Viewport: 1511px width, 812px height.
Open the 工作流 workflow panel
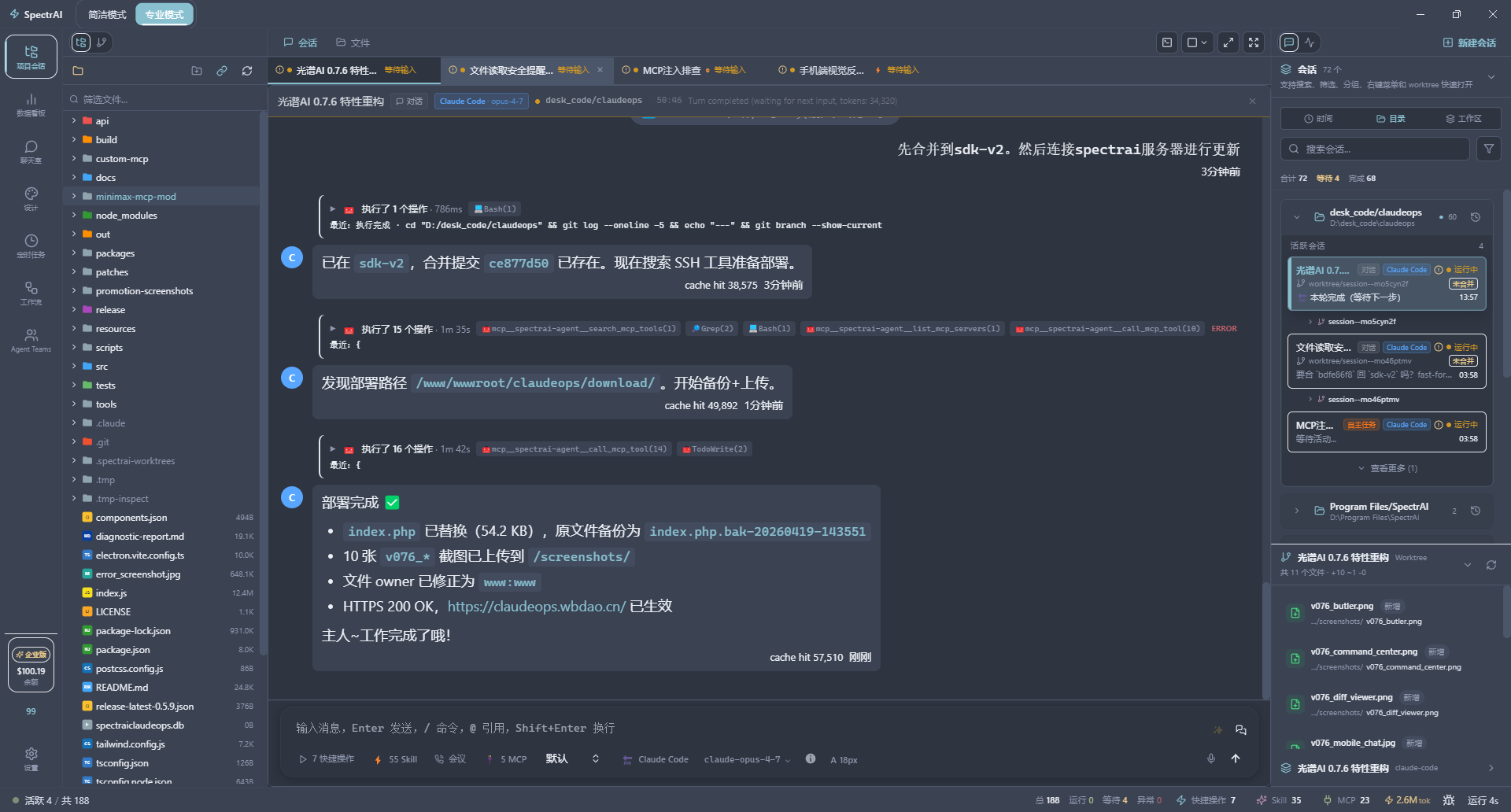[x=31, y=293]
